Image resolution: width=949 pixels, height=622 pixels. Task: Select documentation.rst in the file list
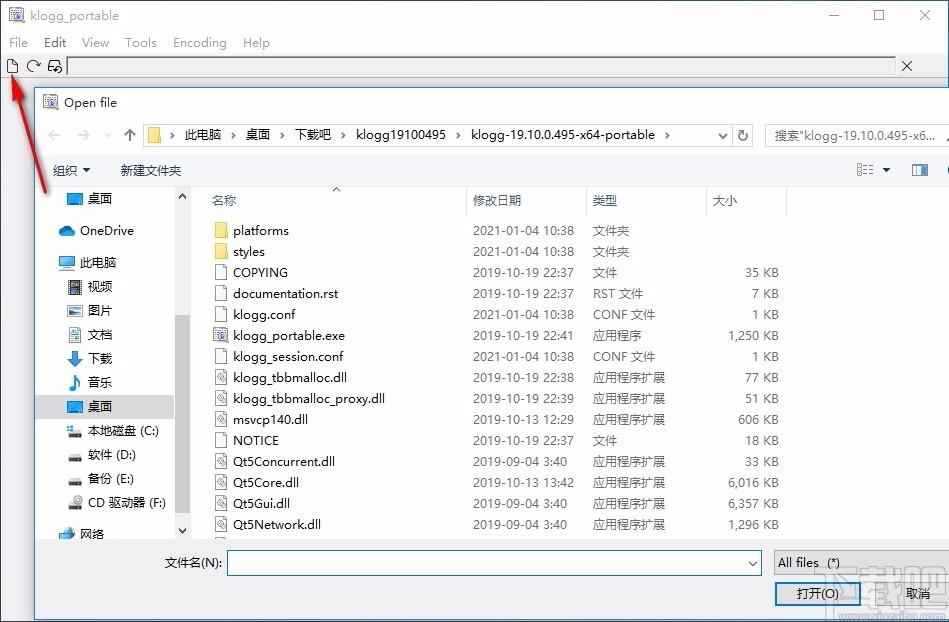coord(286,293)
